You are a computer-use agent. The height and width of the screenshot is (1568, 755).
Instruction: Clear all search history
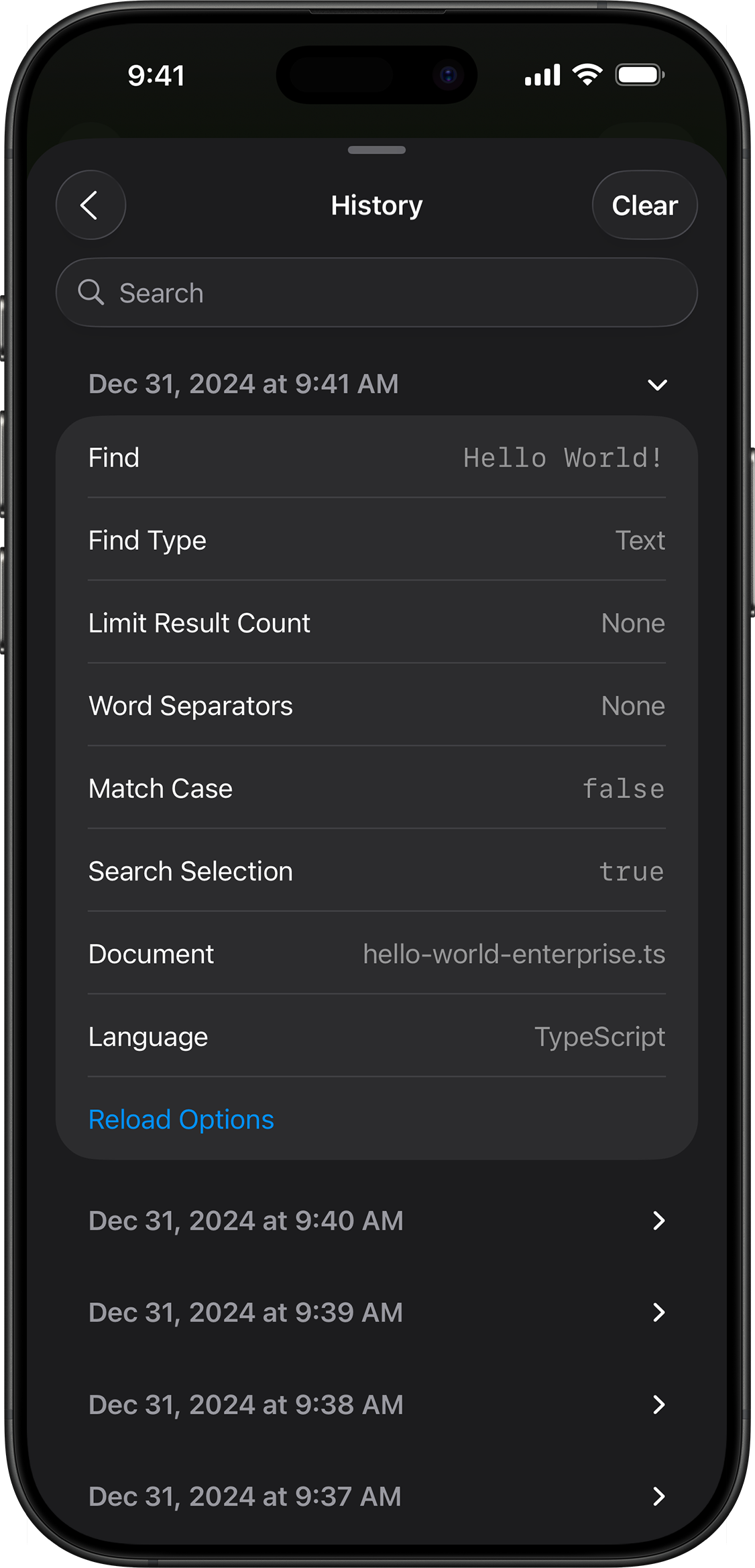click(x=644, y=205)
